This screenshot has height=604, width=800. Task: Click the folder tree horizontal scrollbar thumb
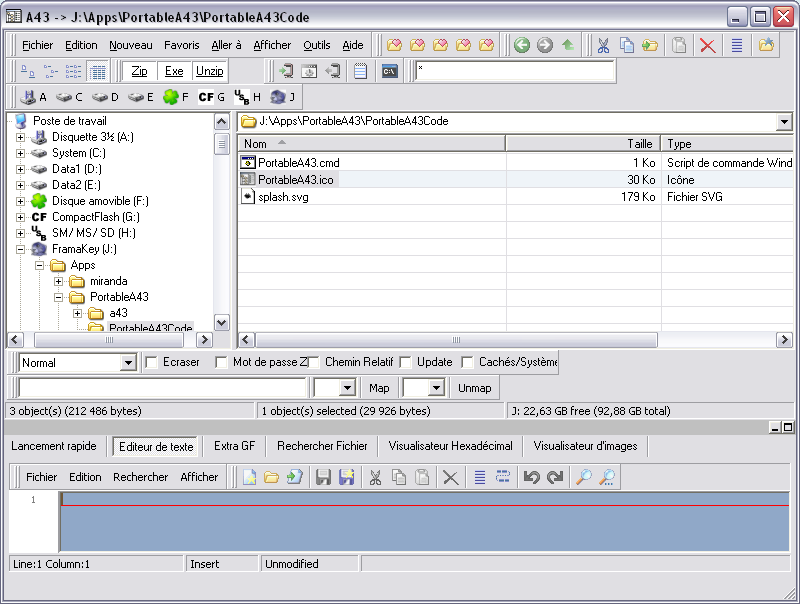(x=109, y=340)
